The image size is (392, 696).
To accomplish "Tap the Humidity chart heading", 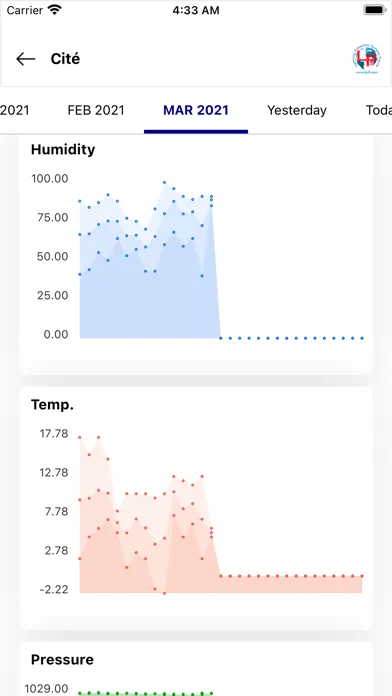I will 63,150.
